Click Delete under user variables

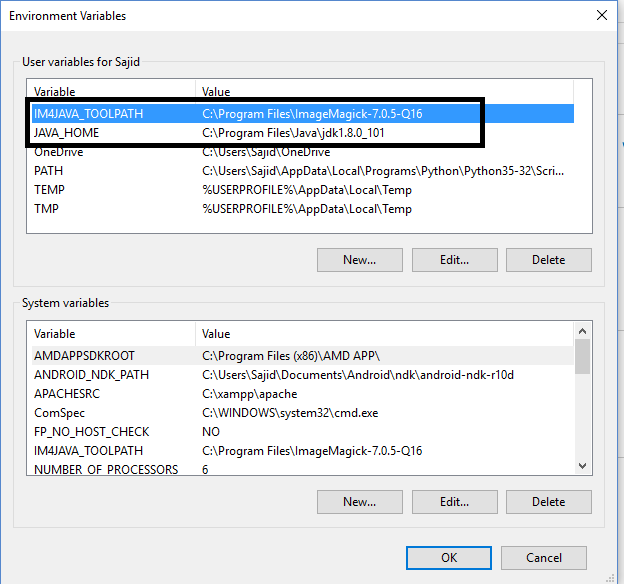[x=549, y=260]
